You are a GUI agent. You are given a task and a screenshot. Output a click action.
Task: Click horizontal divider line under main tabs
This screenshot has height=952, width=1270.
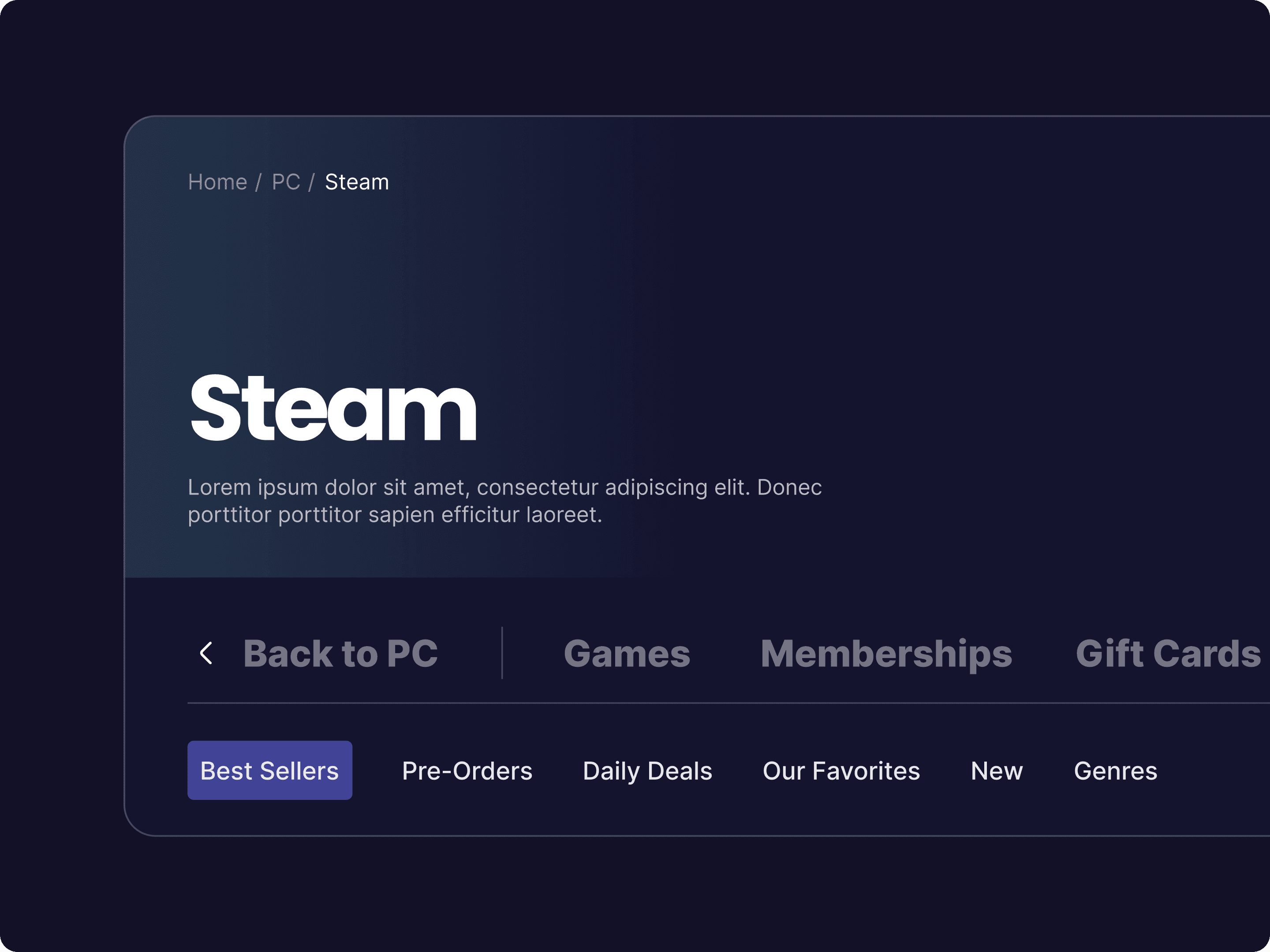(724, 703)
